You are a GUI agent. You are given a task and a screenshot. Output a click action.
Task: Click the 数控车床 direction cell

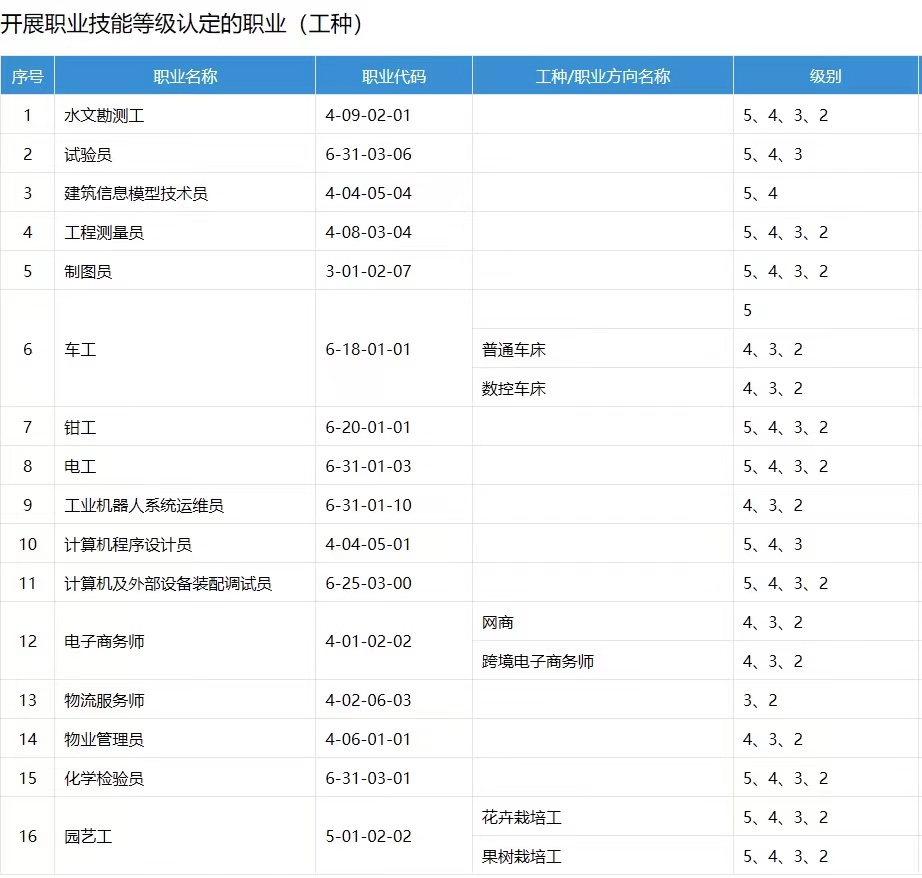coord(514,388)
